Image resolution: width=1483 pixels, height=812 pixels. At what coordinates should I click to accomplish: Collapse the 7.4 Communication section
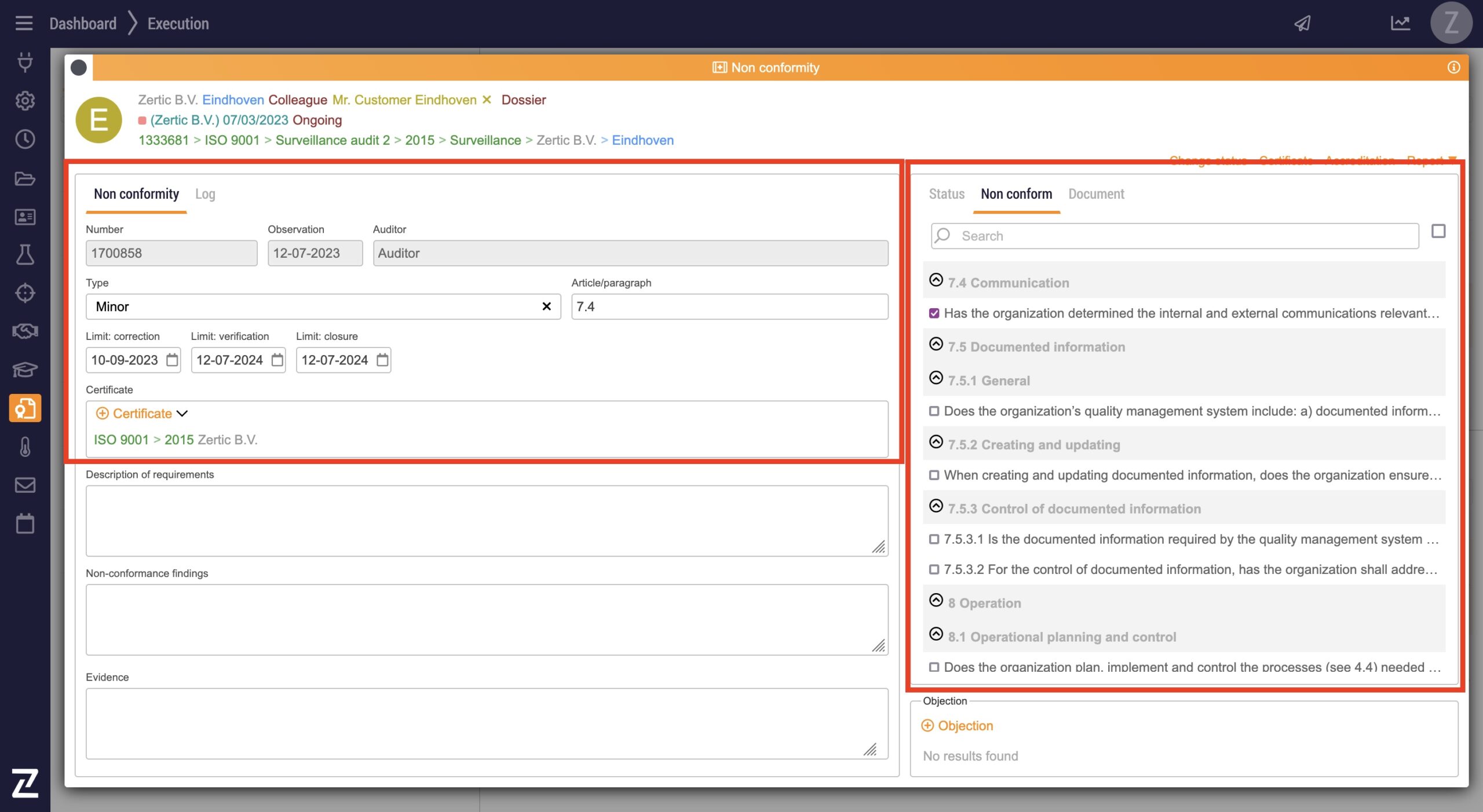coord(936,280)
